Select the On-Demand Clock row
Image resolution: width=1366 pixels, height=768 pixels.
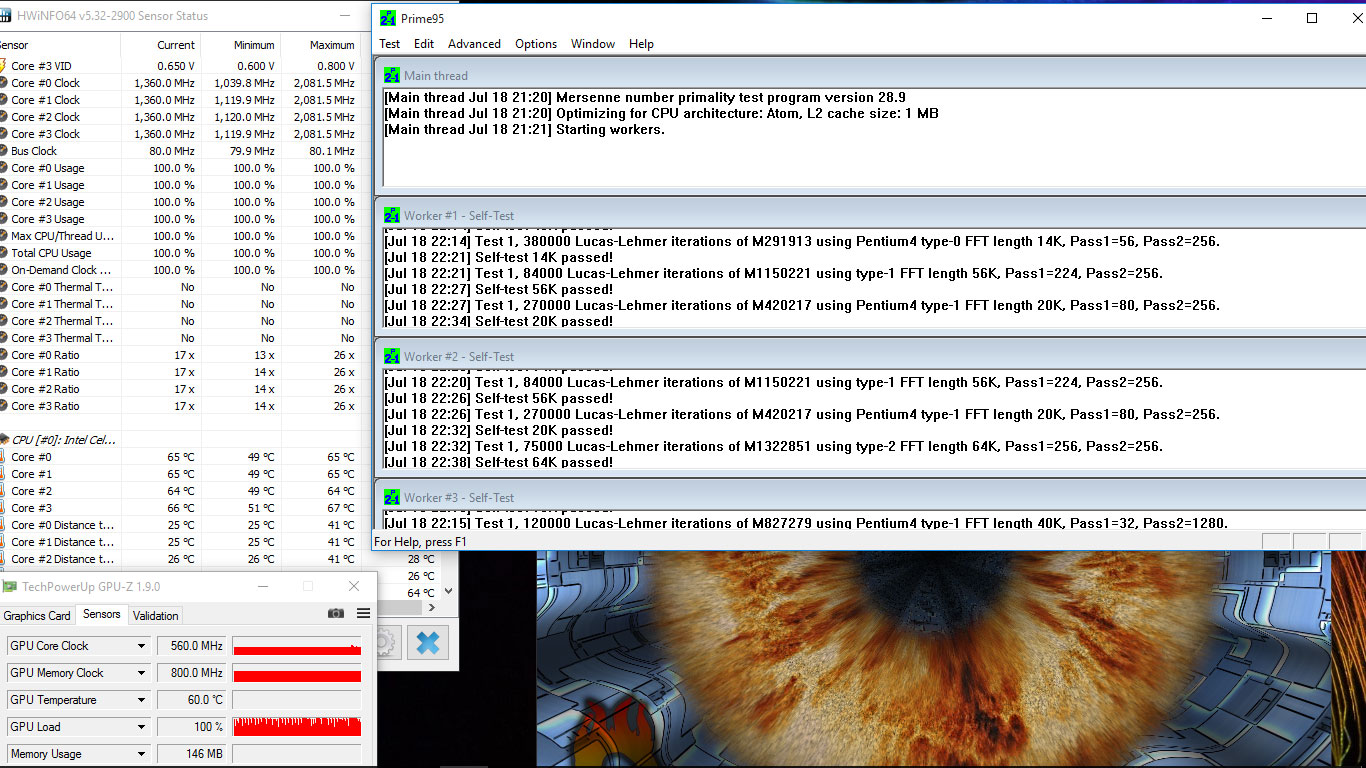tap(180, 270)
